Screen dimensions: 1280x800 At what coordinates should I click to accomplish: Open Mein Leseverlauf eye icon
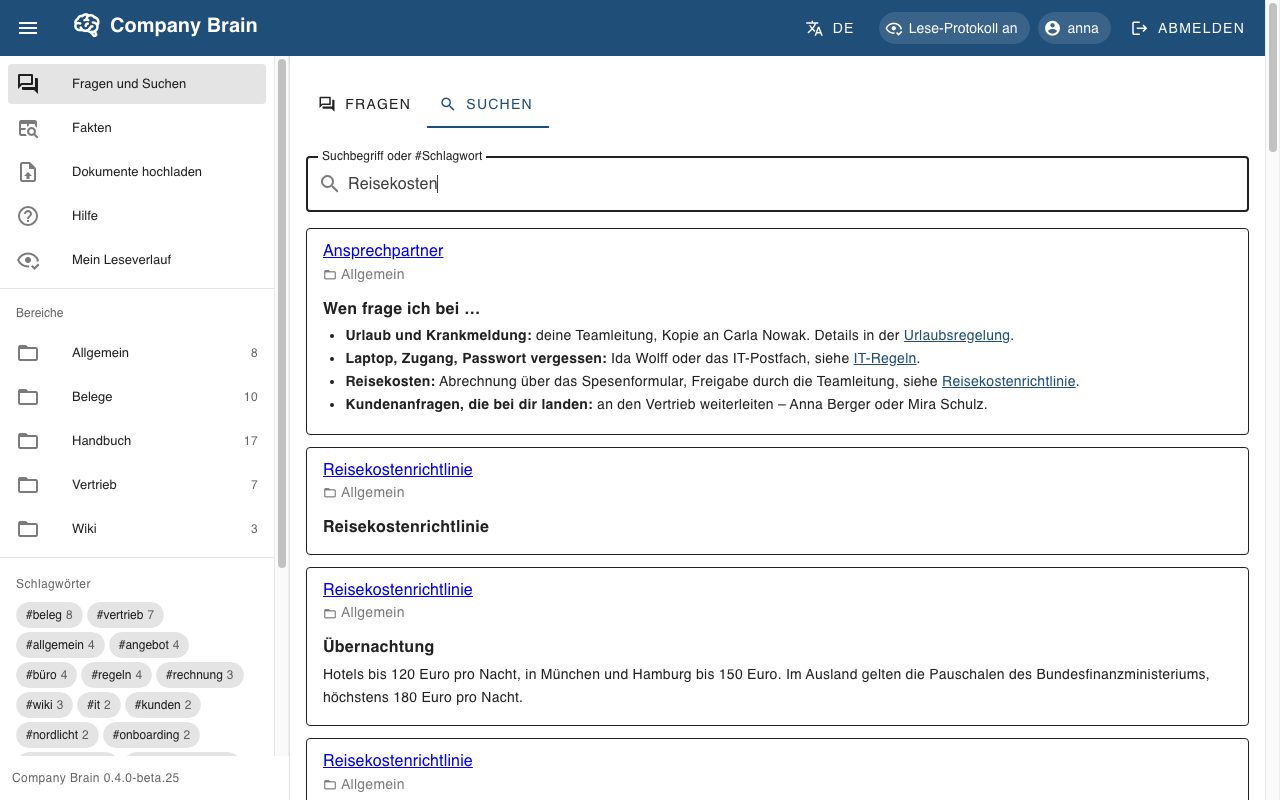click(x=28, y=260)
